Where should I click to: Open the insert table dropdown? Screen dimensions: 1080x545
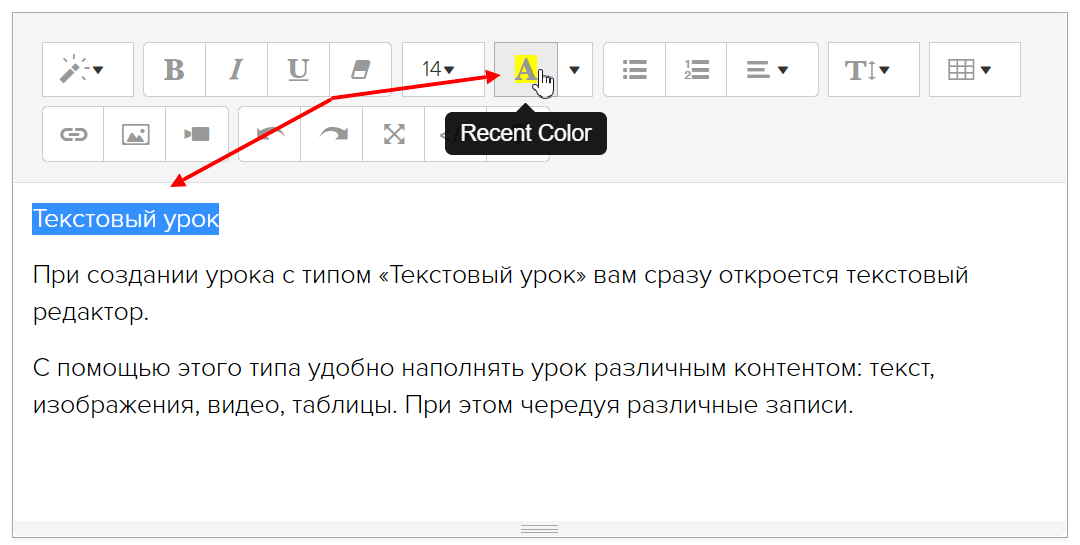point(969,70)
